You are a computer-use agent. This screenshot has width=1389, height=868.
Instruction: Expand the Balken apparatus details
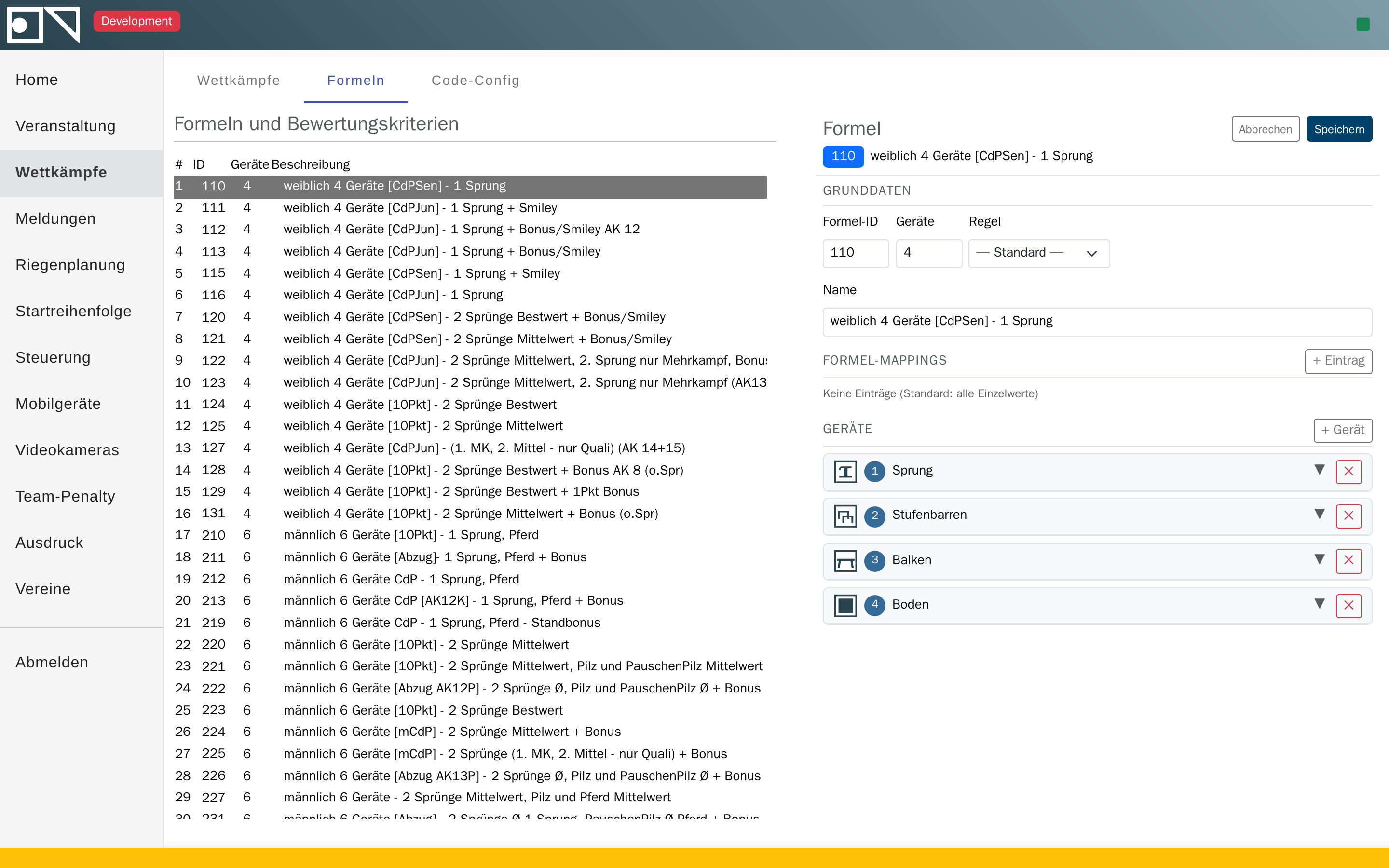(1319, 559)
